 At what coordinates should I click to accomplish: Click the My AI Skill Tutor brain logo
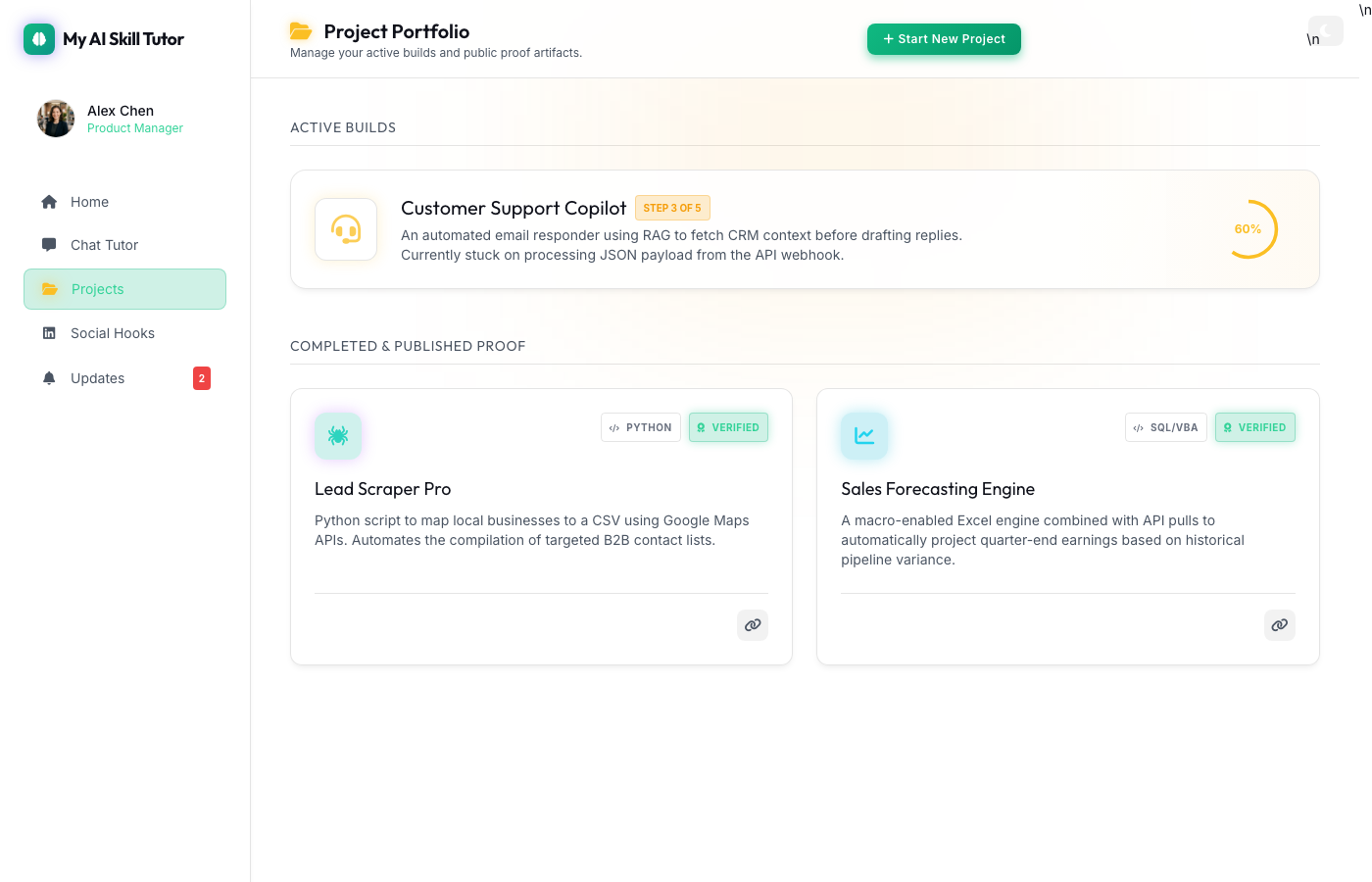[39, 39]
